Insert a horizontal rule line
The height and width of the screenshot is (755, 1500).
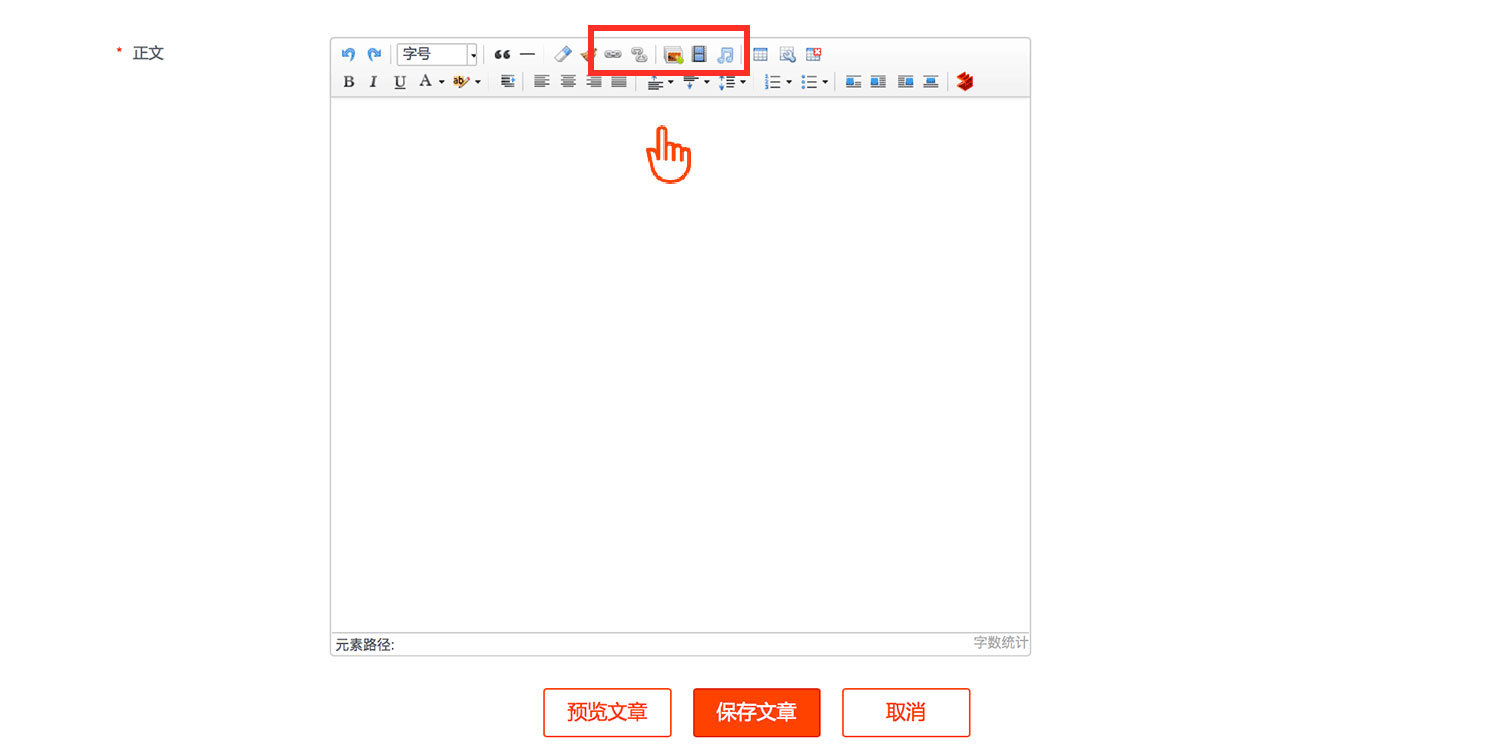[x=528, y=54]
